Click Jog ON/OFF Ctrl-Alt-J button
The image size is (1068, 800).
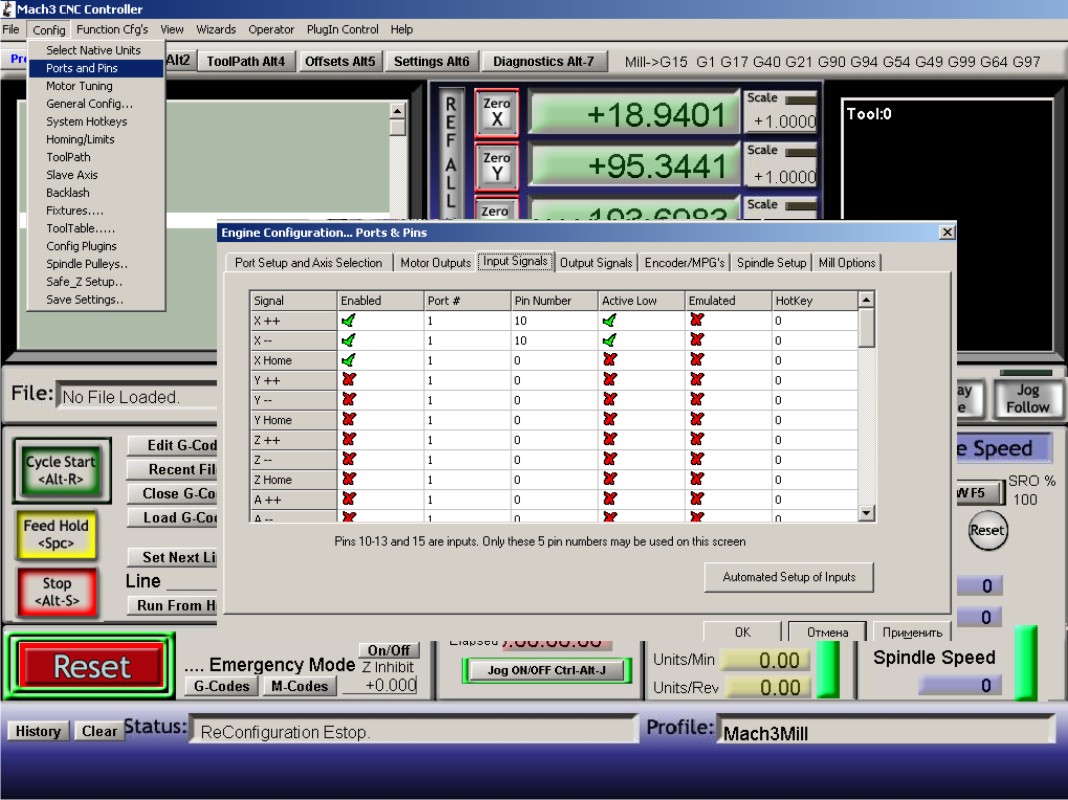click(x=546, y=670)
